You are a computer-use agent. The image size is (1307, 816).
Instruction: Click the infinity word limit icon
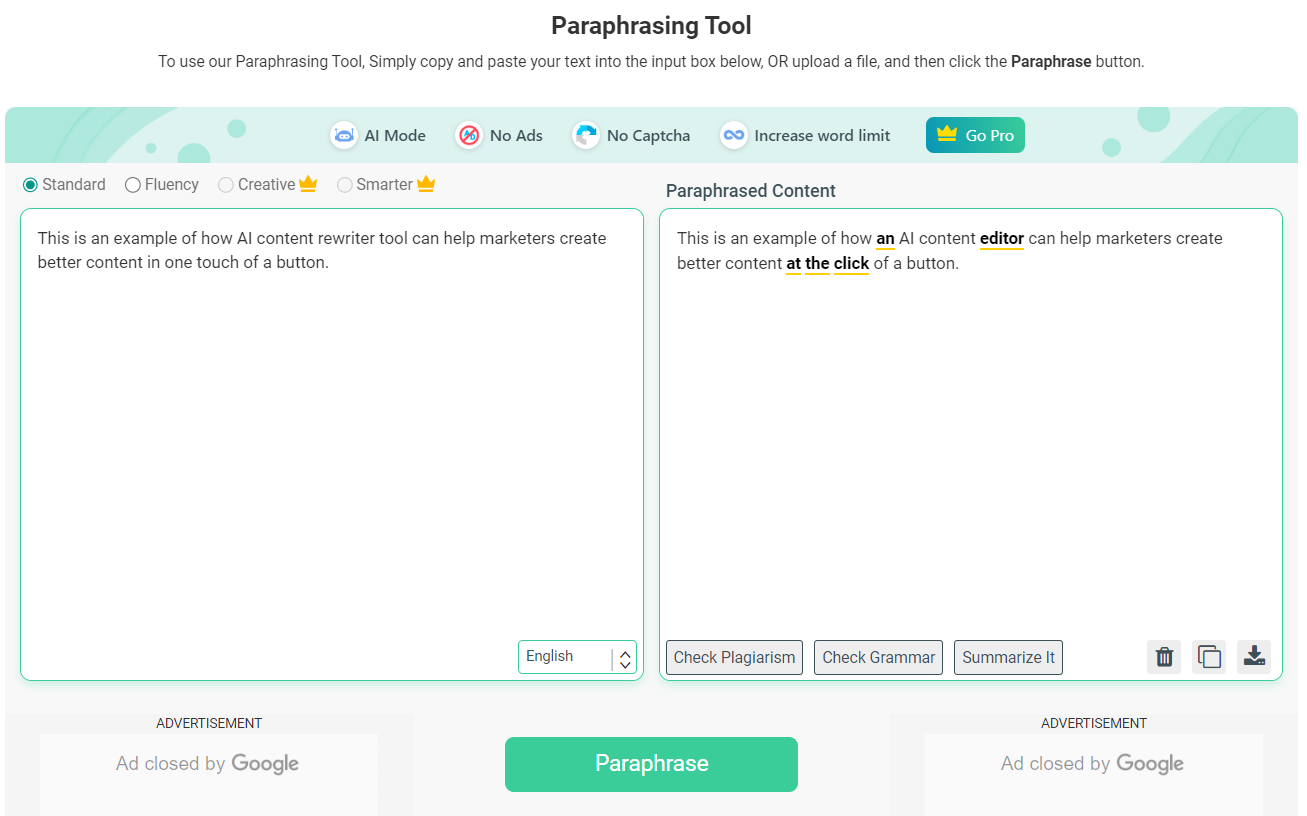point(734,135)
